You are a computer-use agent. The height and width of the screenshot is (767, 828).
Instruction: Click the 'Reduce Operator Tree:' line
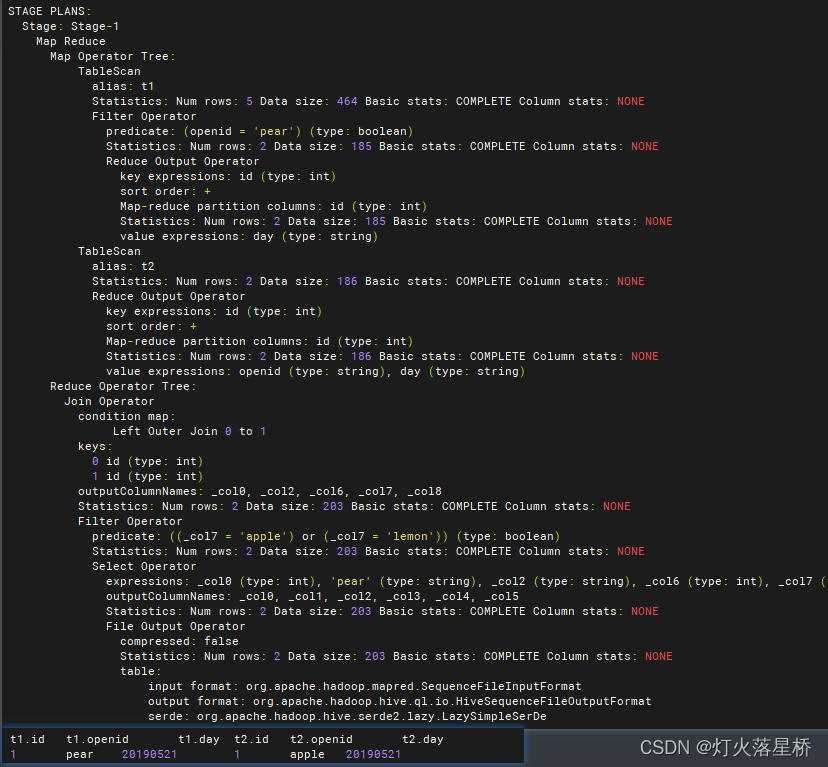[123, 386]
